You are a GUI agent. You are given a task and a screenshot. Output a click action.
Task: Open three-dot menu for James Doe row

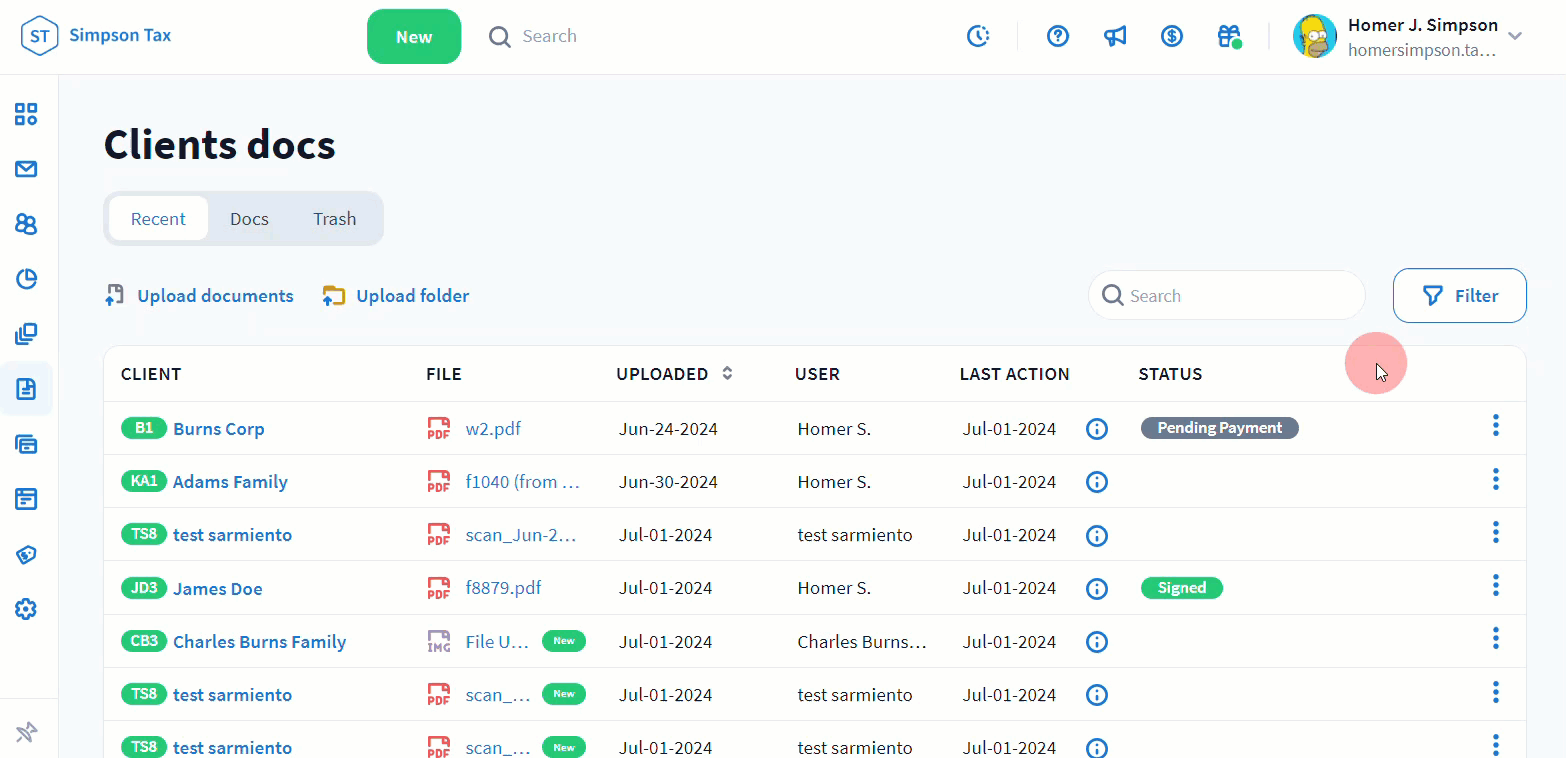coord(1496,585)
